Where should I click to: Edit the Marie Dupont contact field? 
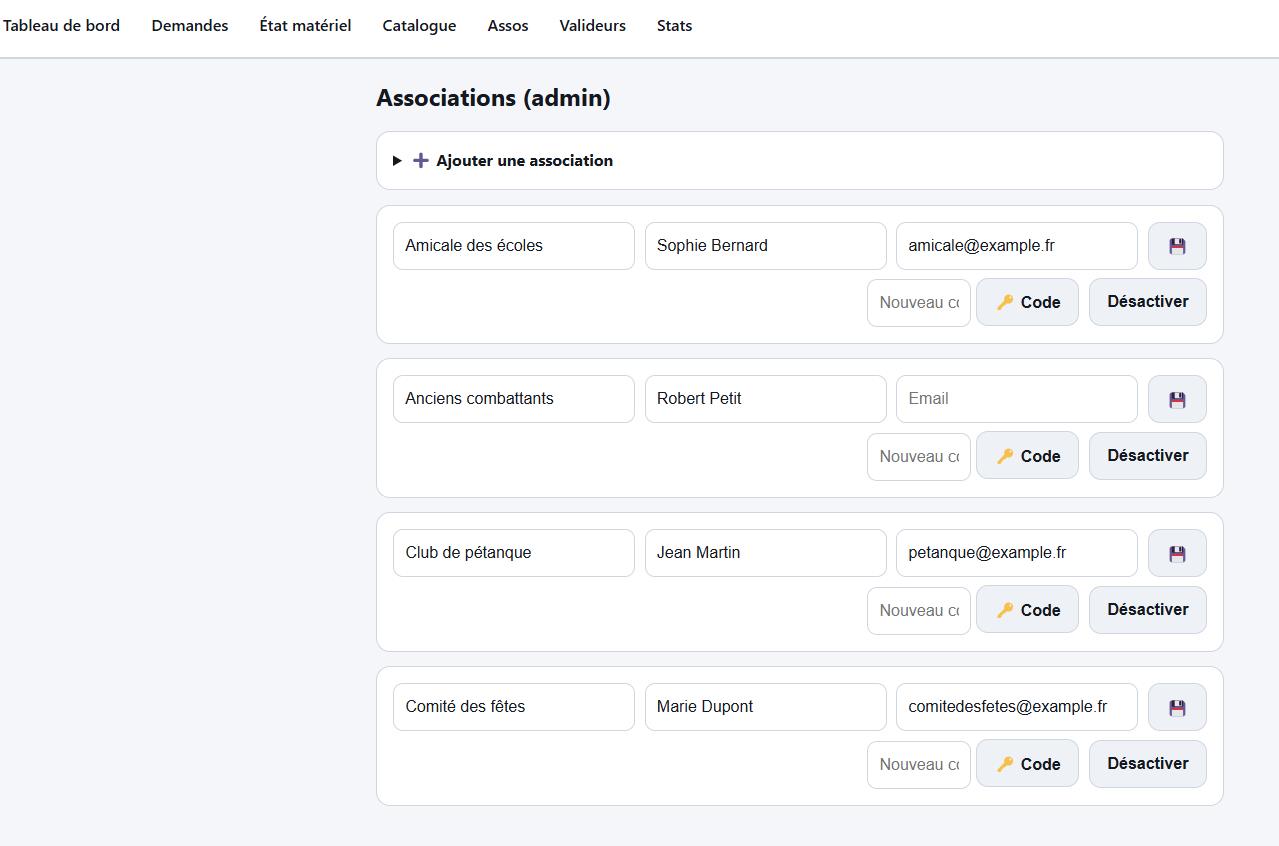click(x=766, y=707)
